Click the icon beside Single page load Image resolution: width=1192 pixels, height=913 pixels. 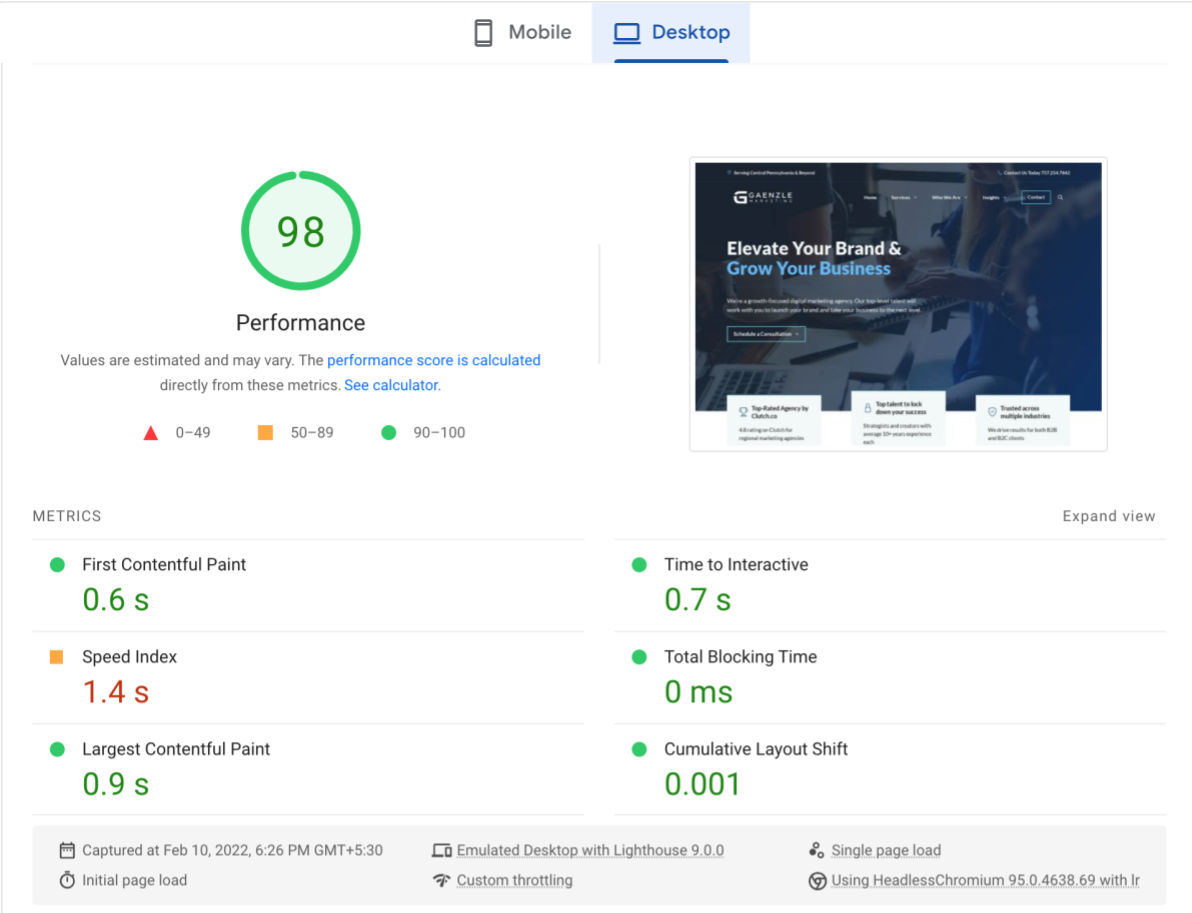click(x=816, y=850)
